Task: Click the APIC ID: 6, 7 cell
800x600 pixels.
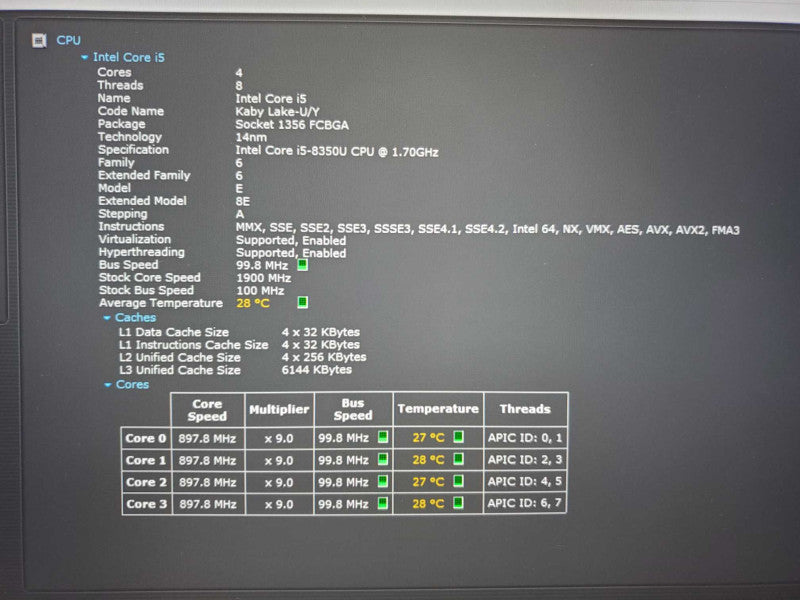Action: [x=525, y=504]
